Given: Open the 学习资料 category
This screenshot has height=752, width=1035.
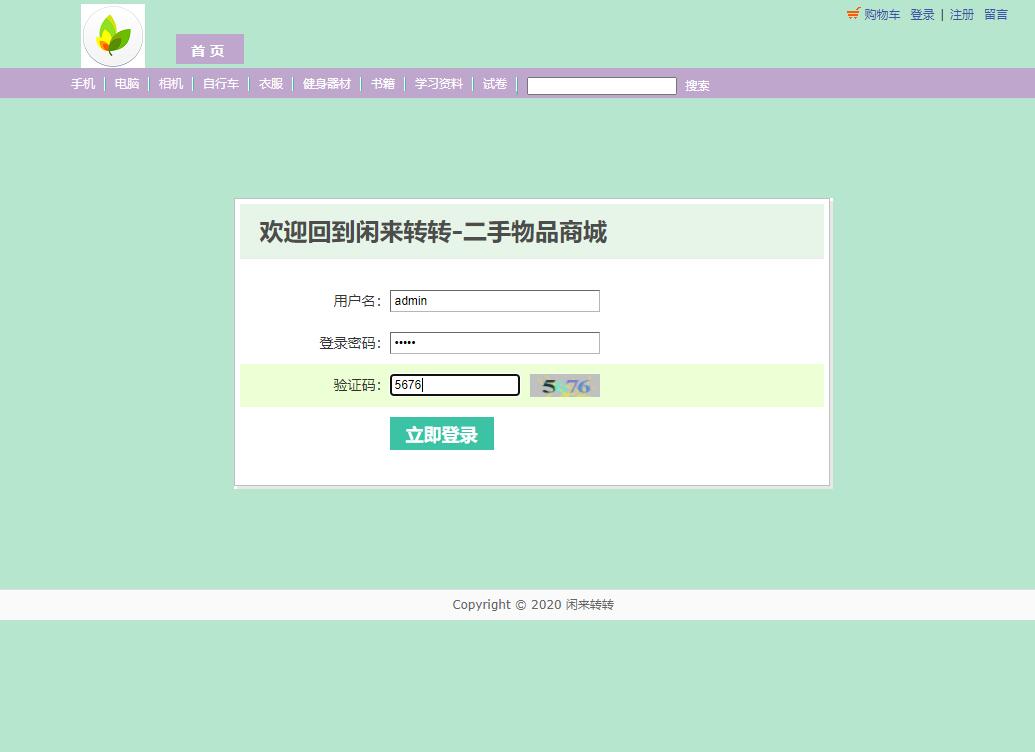Looking at the screenshot, I should (438, 84).
